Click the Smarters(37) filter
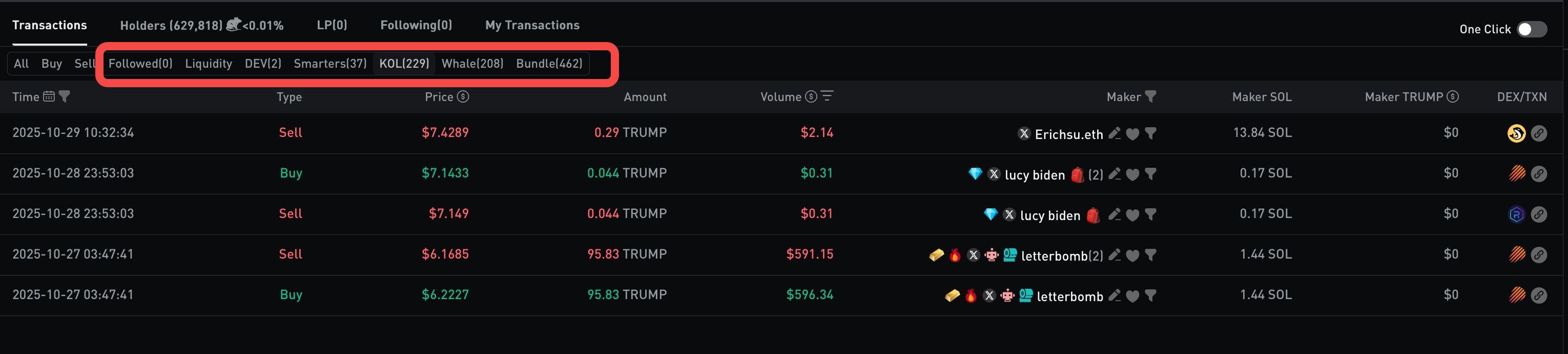1568x354 pixels. 330,64
